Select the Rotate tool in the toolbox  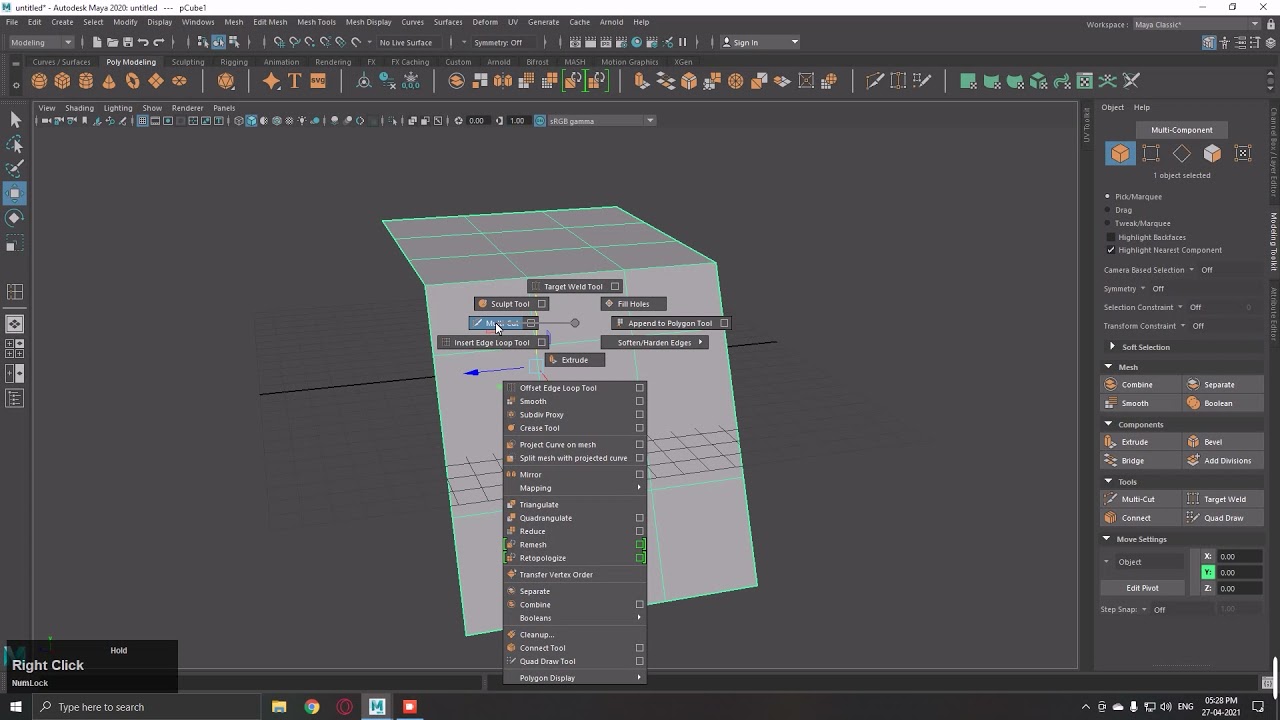point(15,218)
